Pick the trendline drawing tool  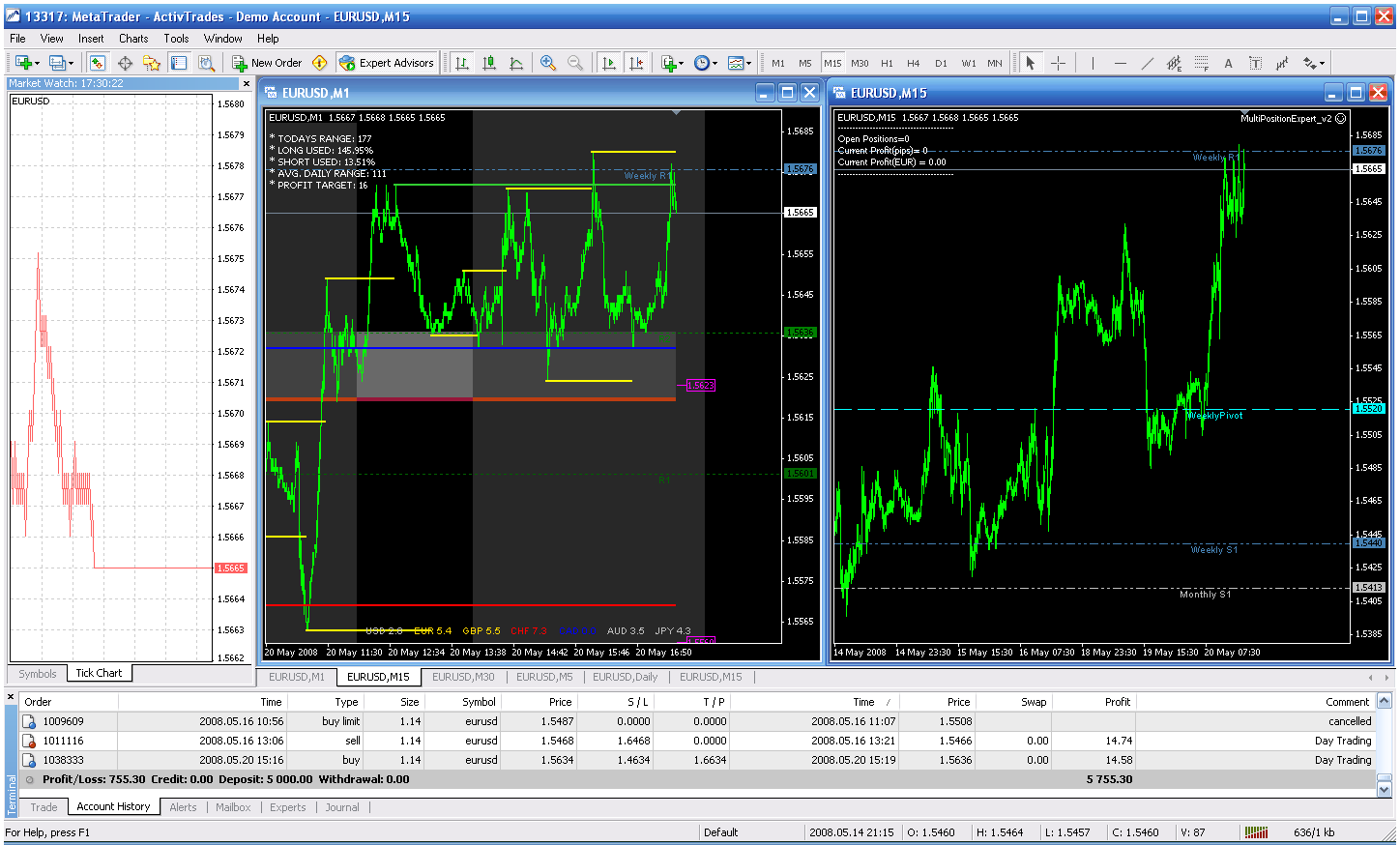(x=1147, y=63)
